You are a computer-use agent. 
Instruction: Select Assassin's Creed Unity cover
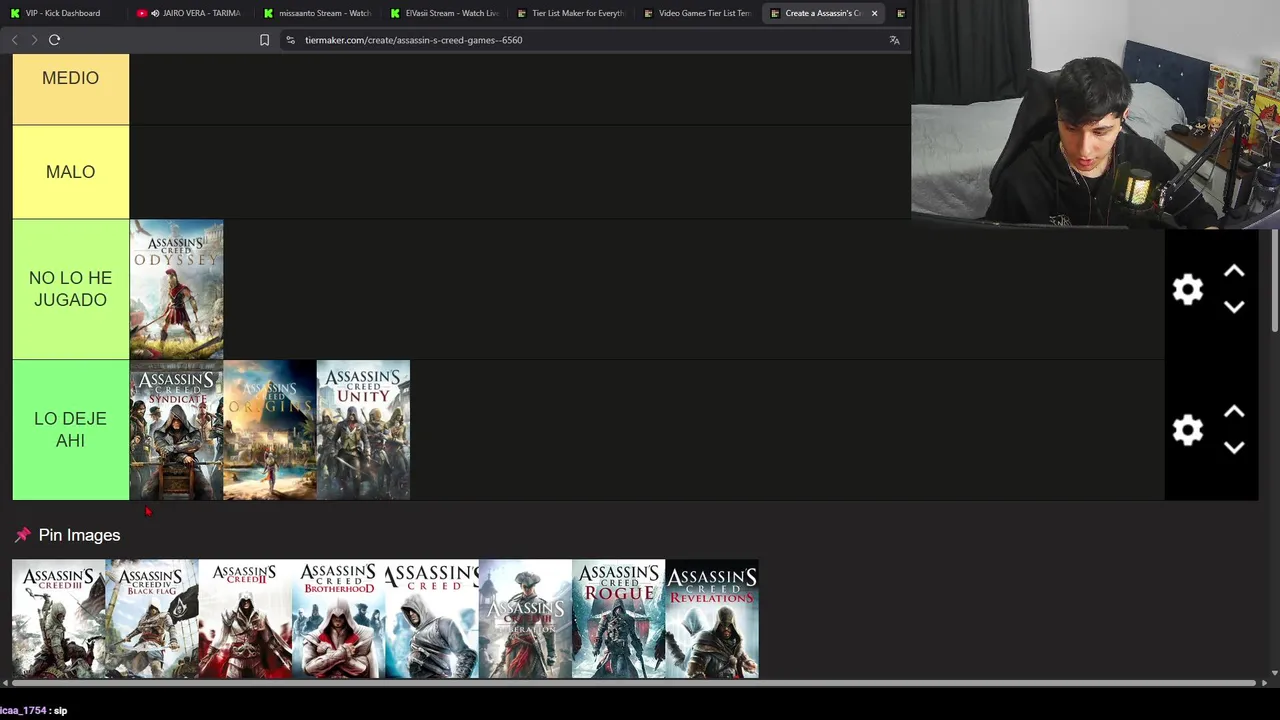(x=363, y=430)
